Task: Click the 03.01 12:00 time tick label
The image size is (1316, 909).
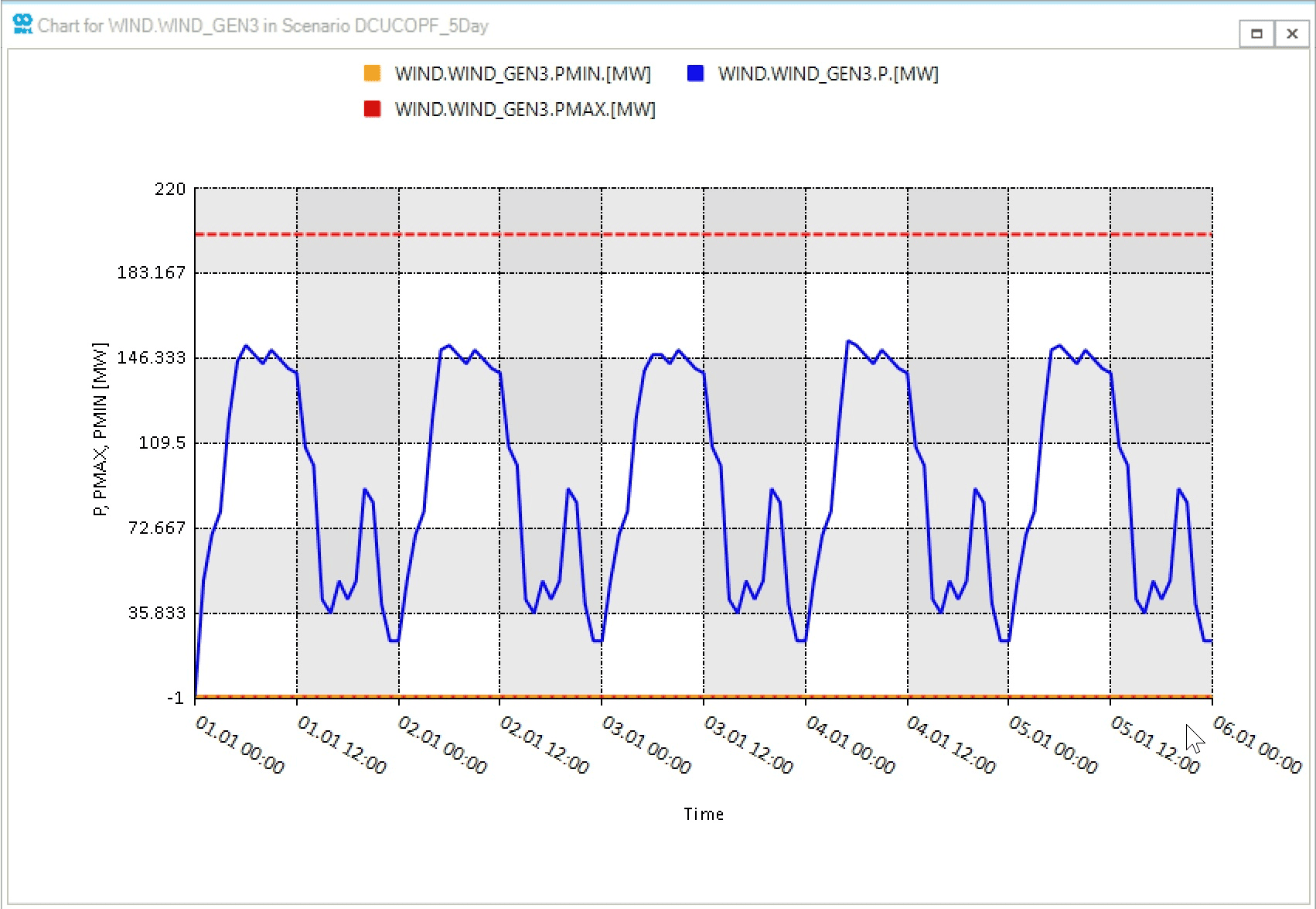Action: tap(748, 744)
